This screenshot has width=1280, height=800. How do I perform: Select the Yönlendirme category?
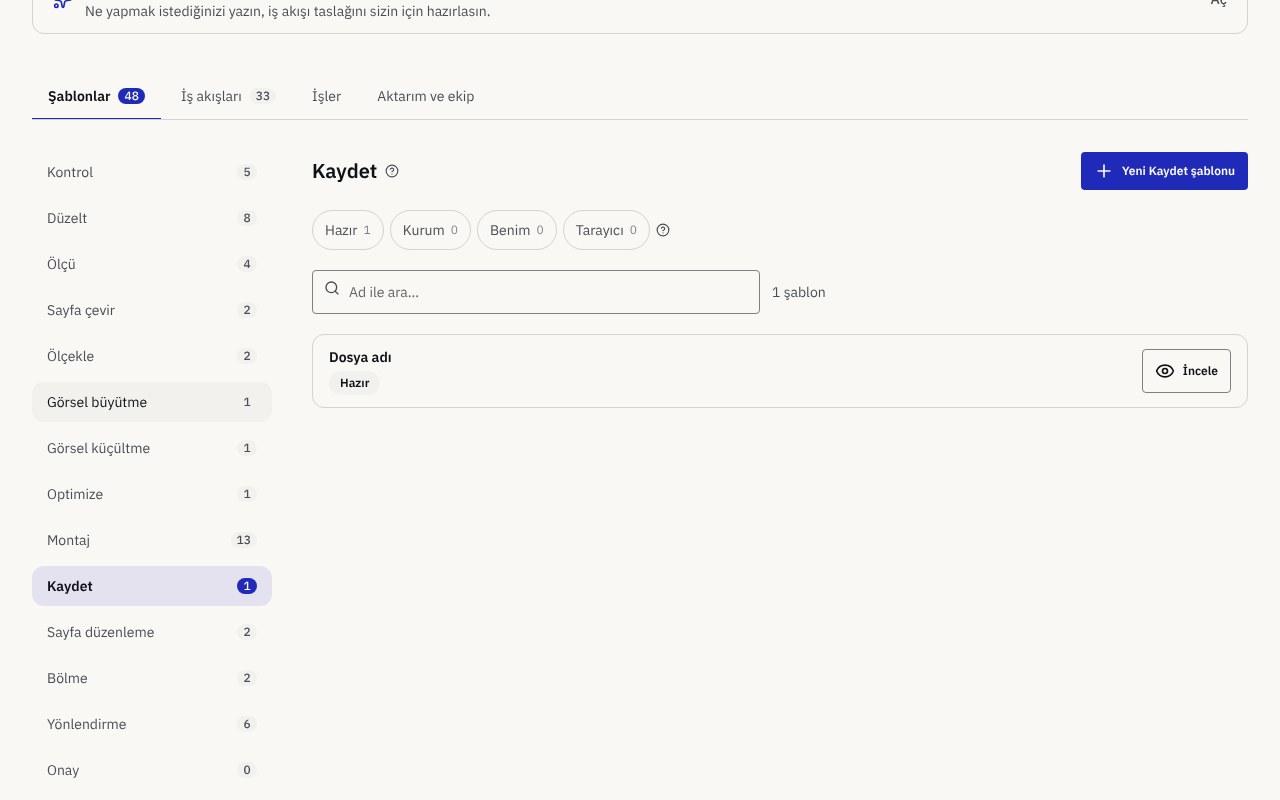coord(152,724)
